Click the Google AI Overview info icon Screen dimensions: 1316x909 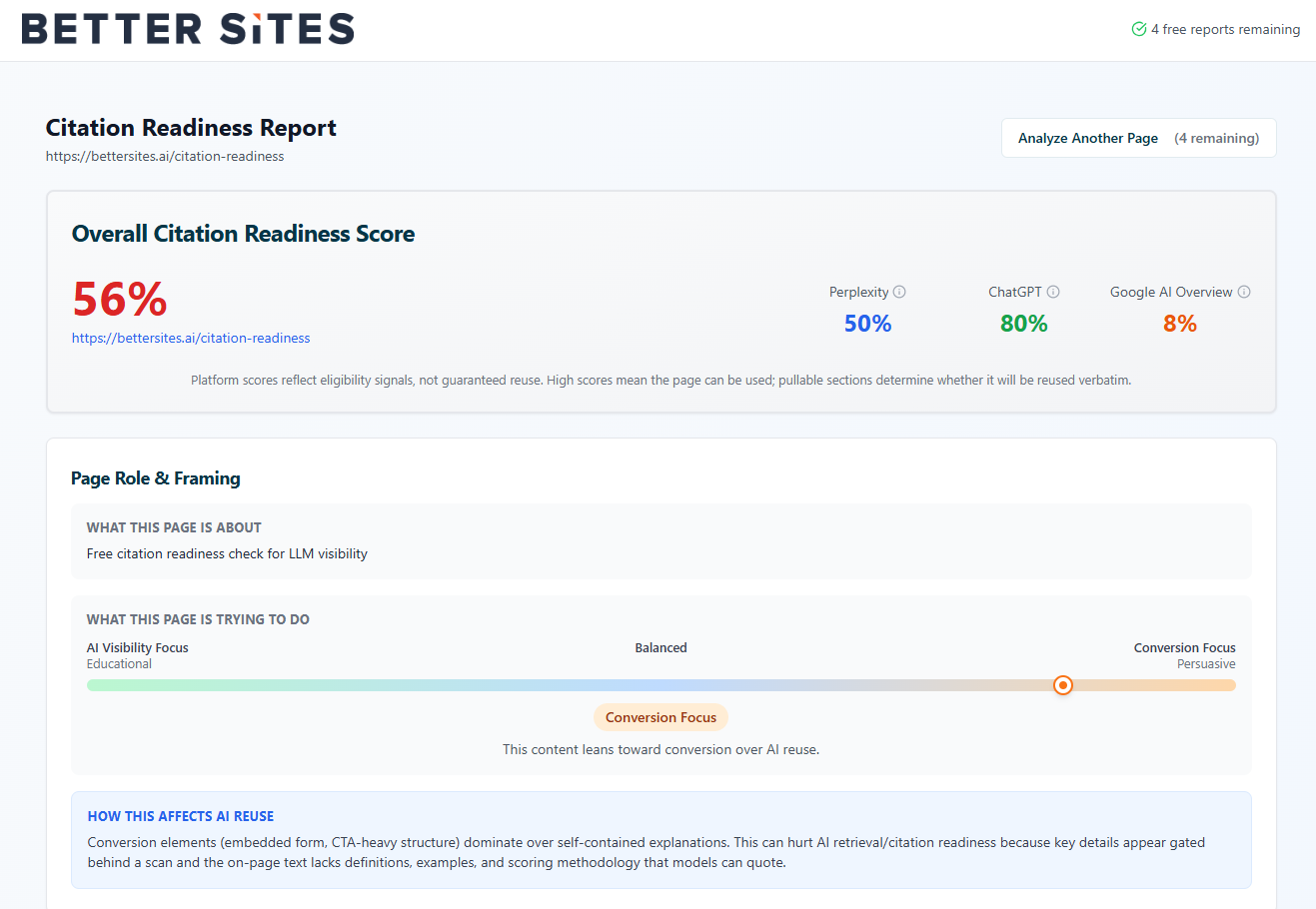click(x=1246, y=292)
